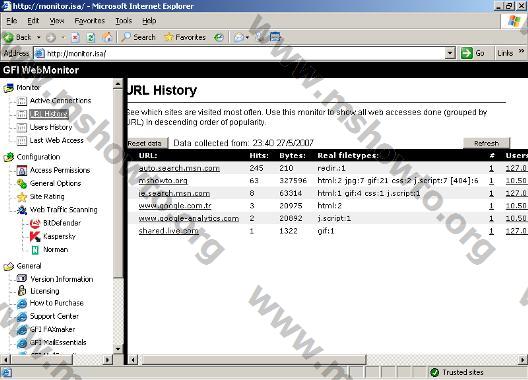Open the www.google.com.tr link
This screenshot has height=380, width=528.
tap(175, 206)
